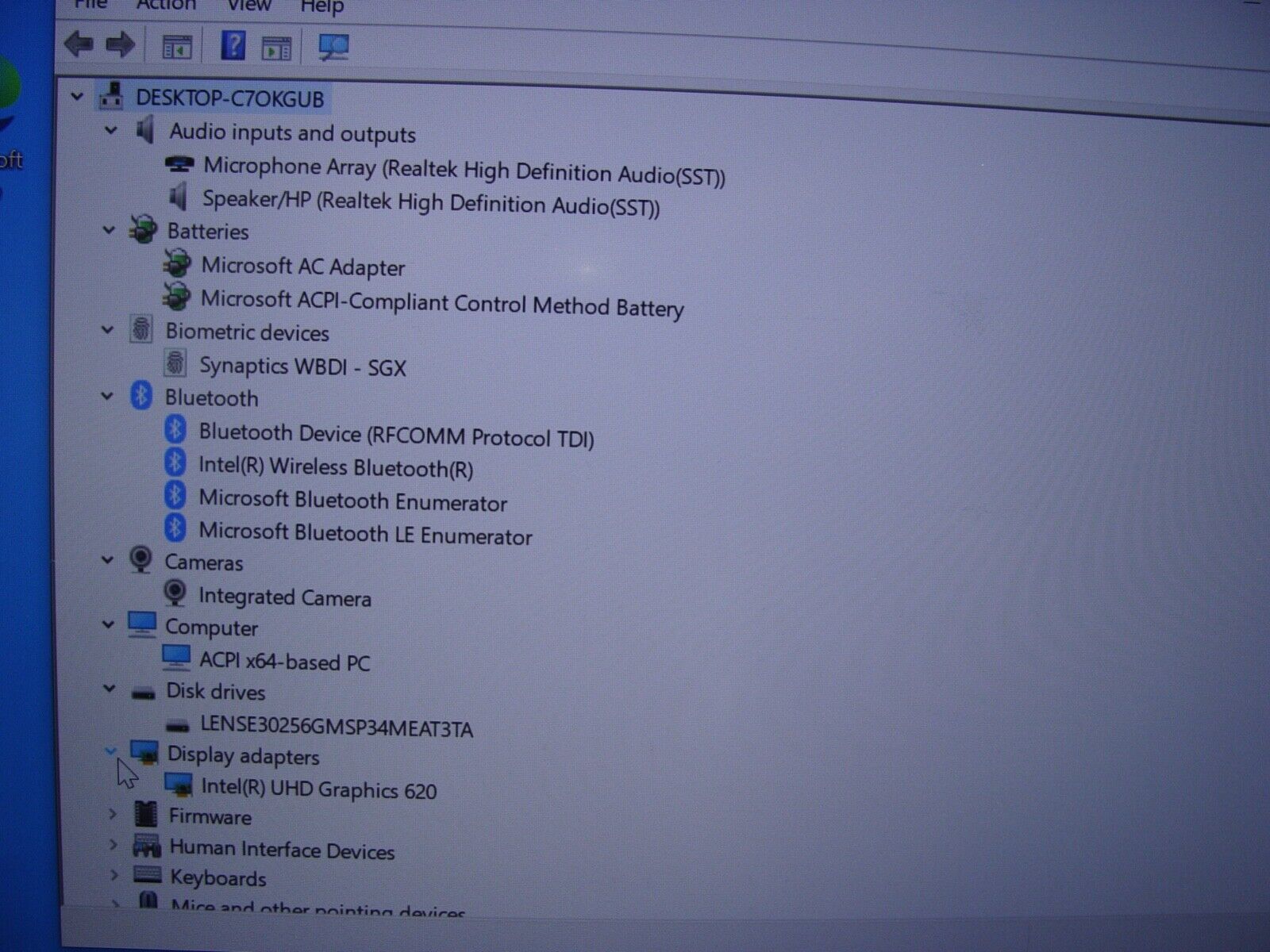Collapse the Biometric devices category

[x=108, y=329]
